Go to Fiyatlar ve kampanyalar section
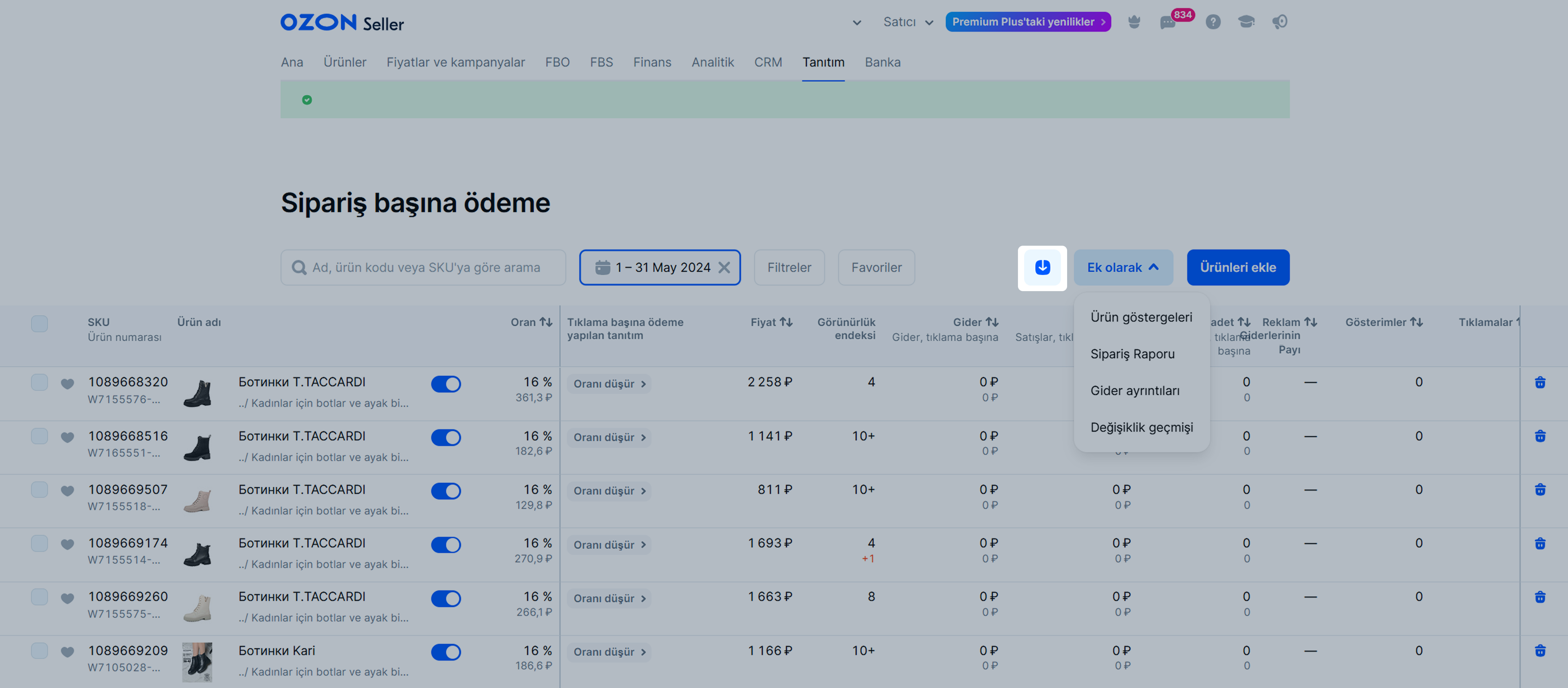 point(455,62)
